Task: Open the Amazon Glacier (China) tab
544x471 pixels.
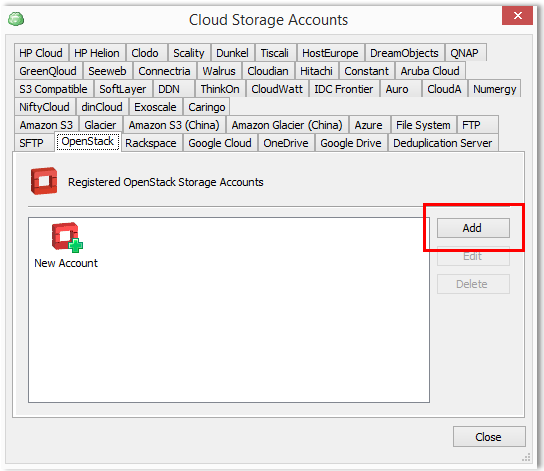Action: click(287, 125)
